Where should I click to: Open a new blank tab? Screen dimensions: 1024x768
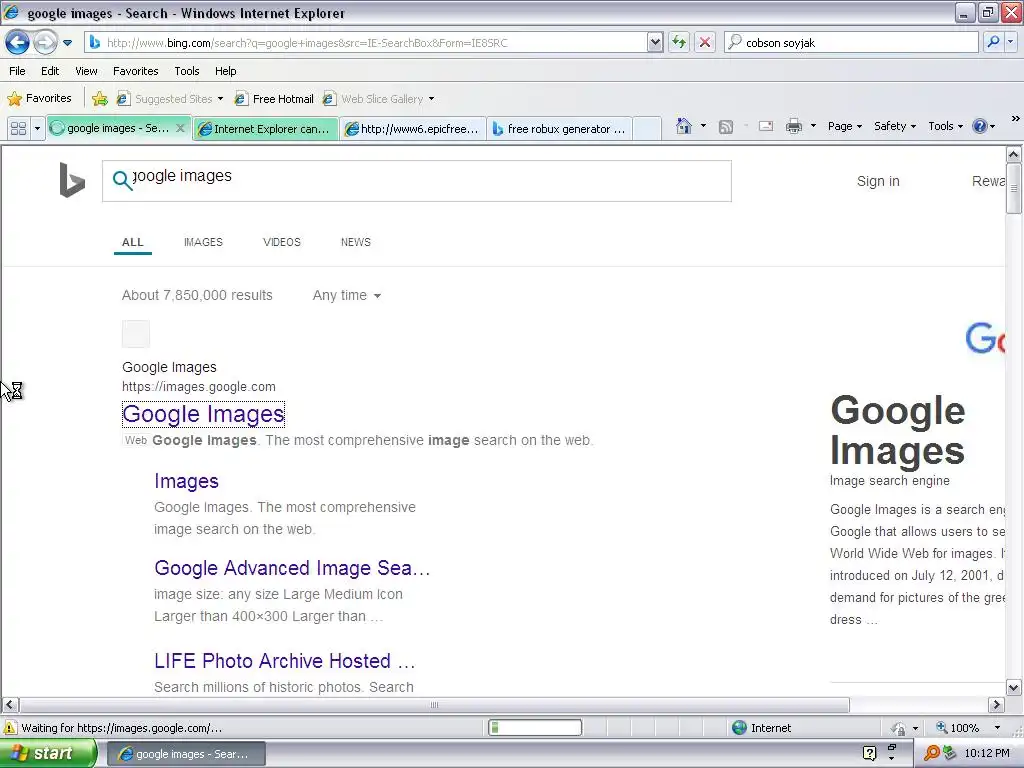coord(647,129)
